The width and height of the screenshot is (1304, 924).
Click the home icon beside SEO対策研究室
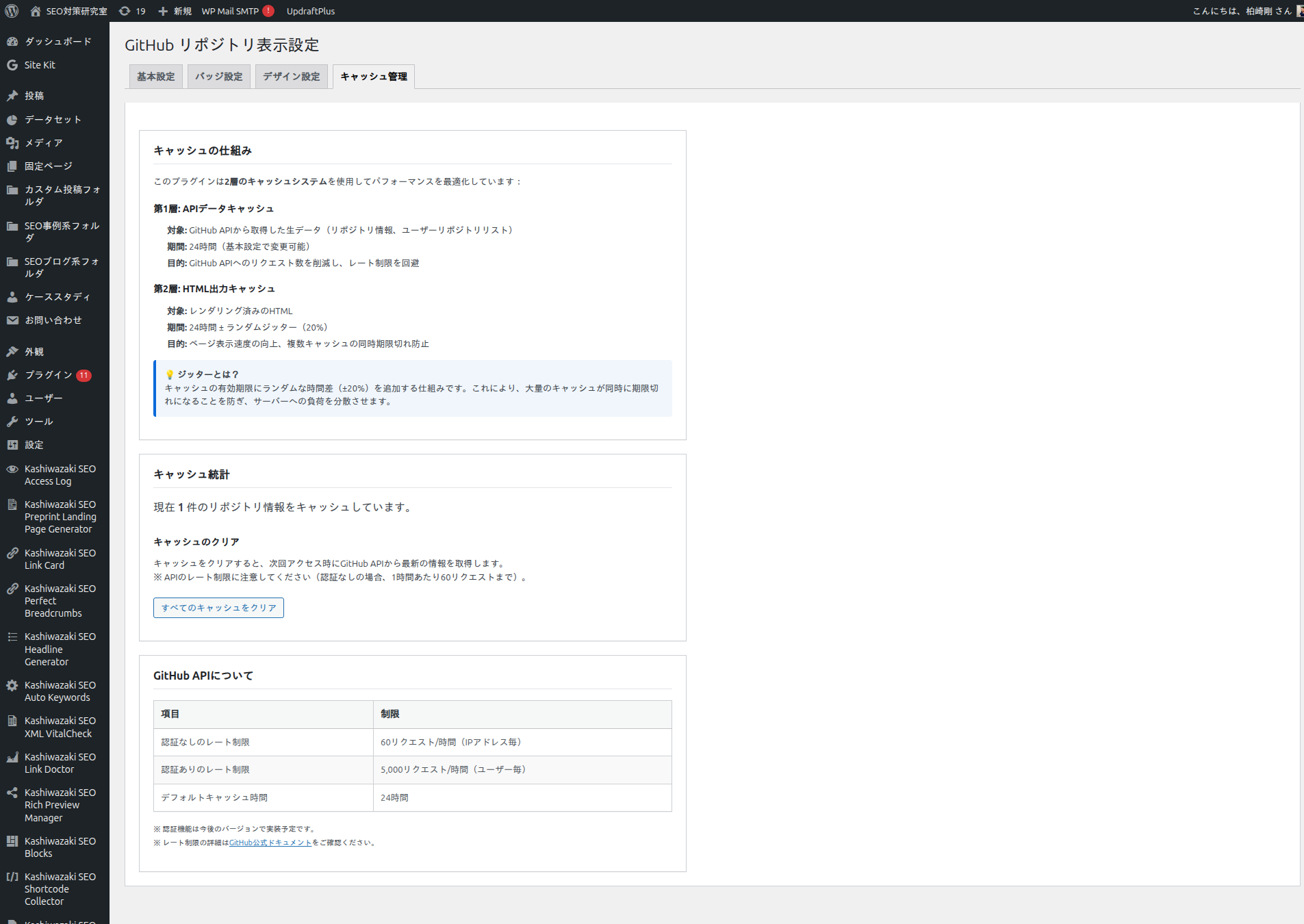coord(36,11)
